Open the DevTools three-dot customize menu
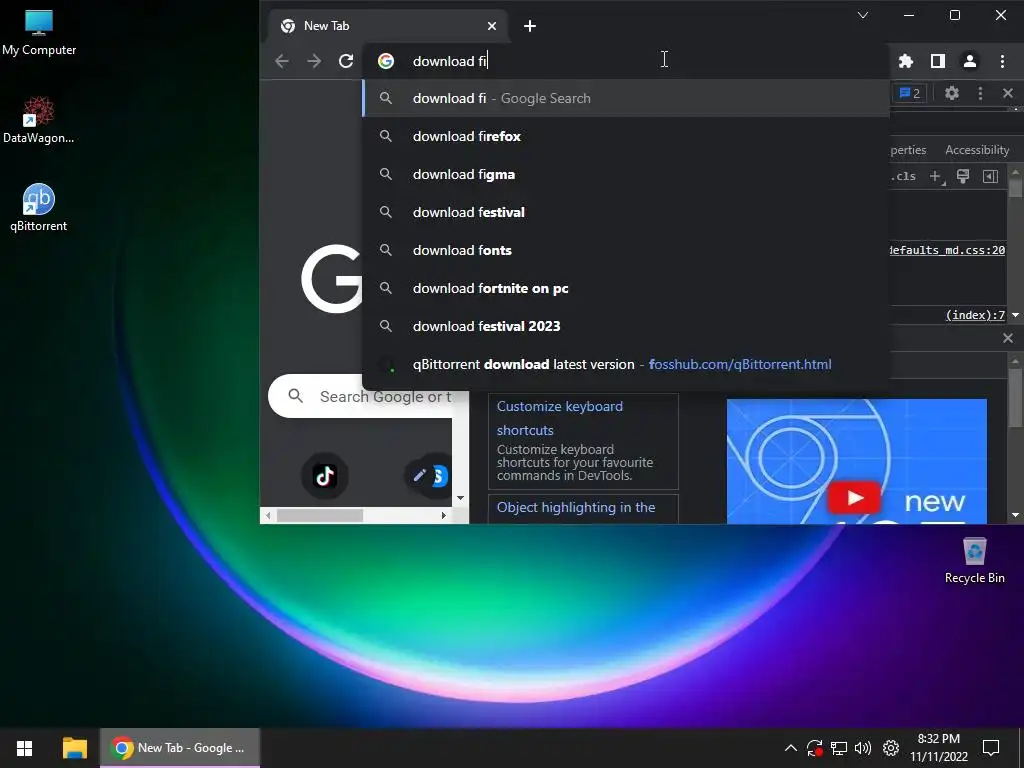Screen dimensions: 1024x768 click(x=980, y=93)
